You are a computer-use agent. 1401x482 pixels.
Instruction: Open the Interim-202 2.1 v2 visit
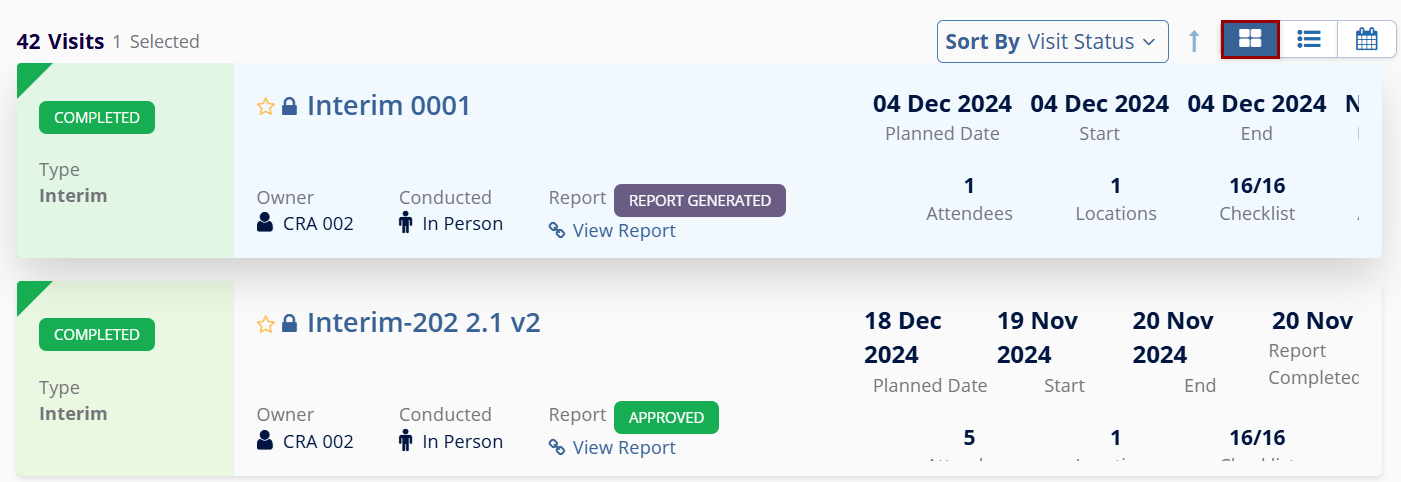(x=423, y=322)
